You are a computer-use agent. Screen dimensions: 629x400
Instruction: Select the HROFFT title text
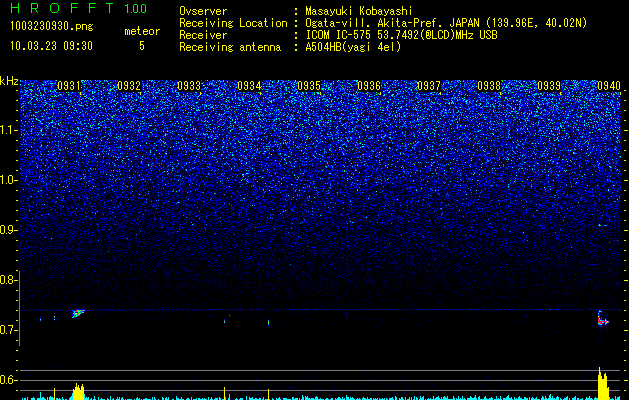63,8
